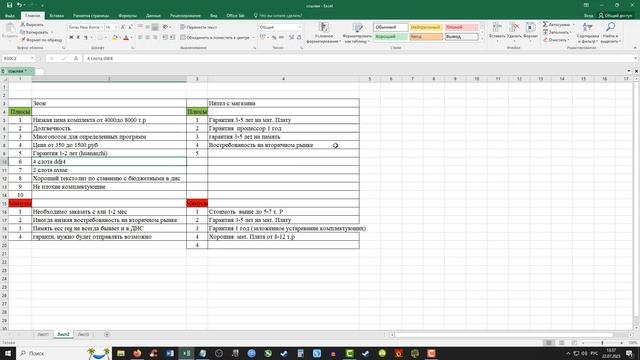Open Find and Select (Найти и выделить)
640x360 pixels.
[611, 33]
